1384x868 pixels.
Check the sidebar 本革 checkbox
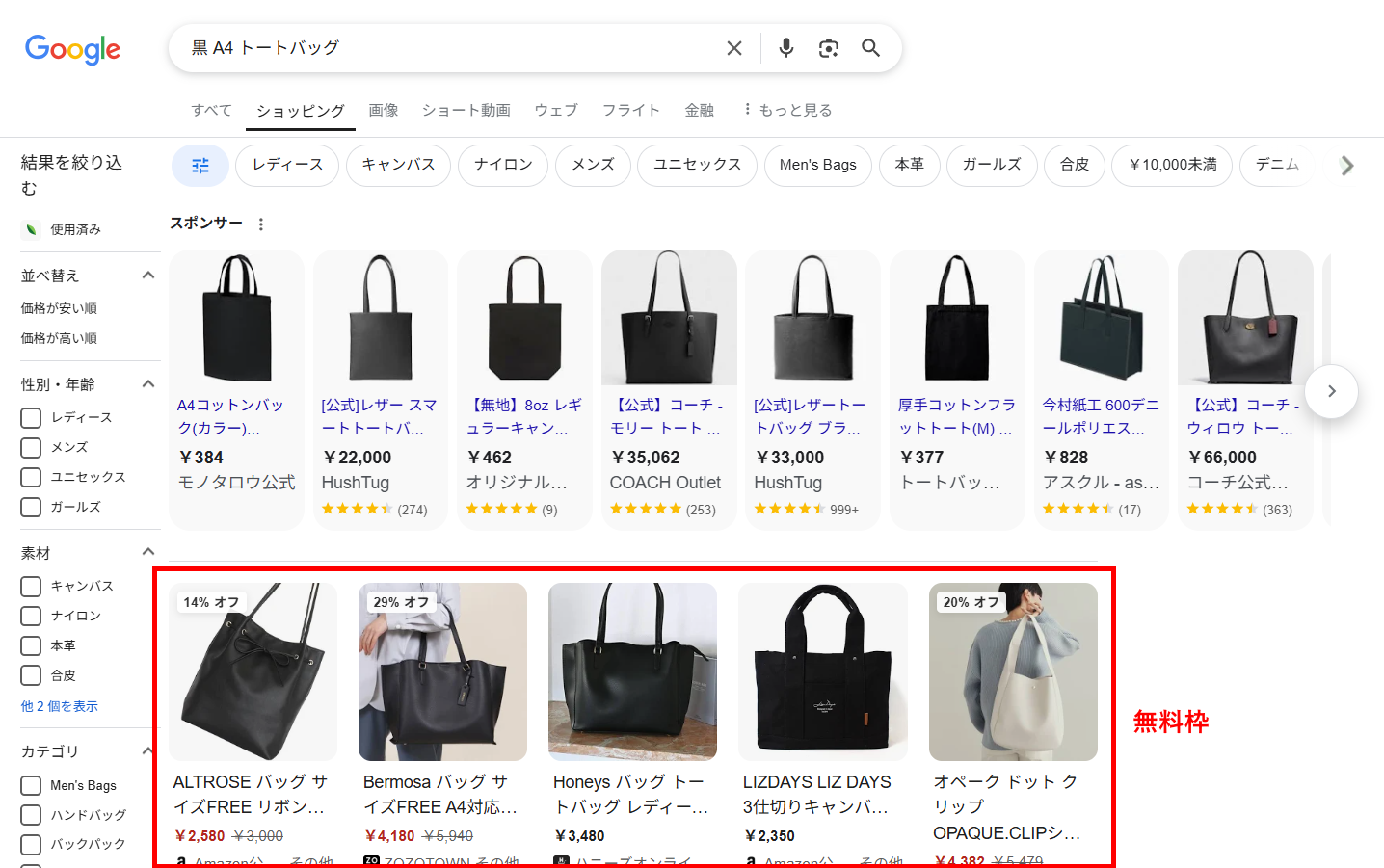[x=31, y=646]
